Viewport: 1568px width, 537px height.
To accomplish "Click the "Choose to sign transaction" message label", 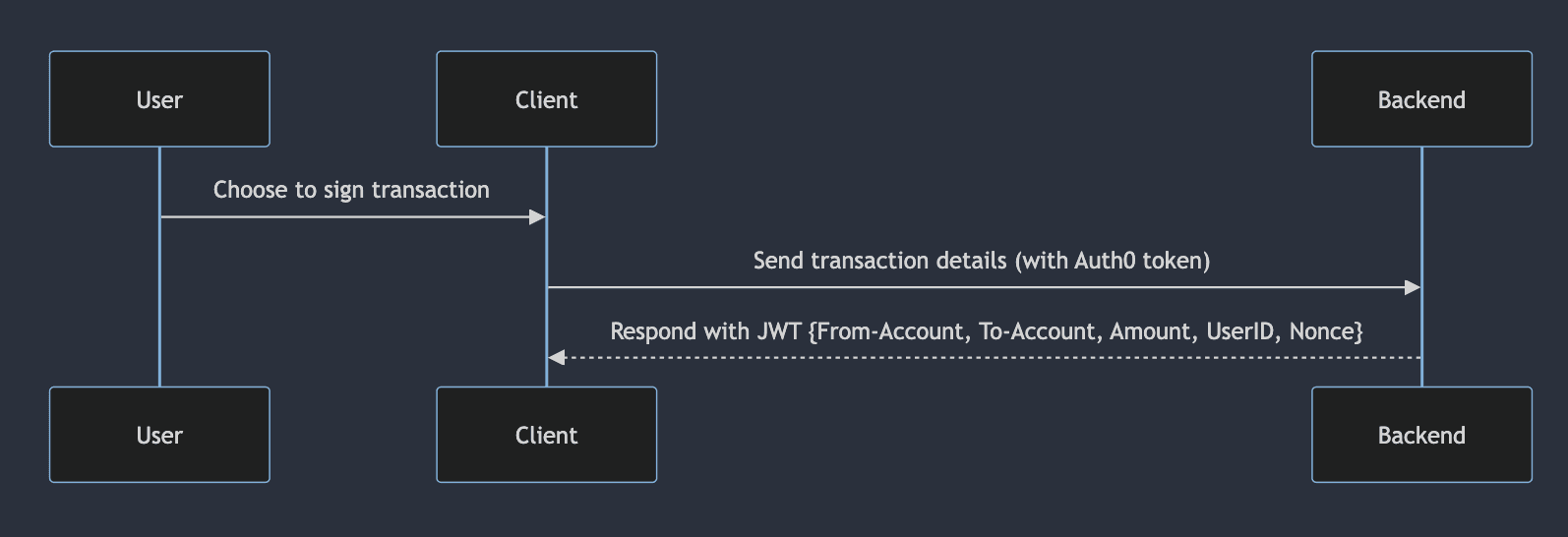I will [351, 190].
